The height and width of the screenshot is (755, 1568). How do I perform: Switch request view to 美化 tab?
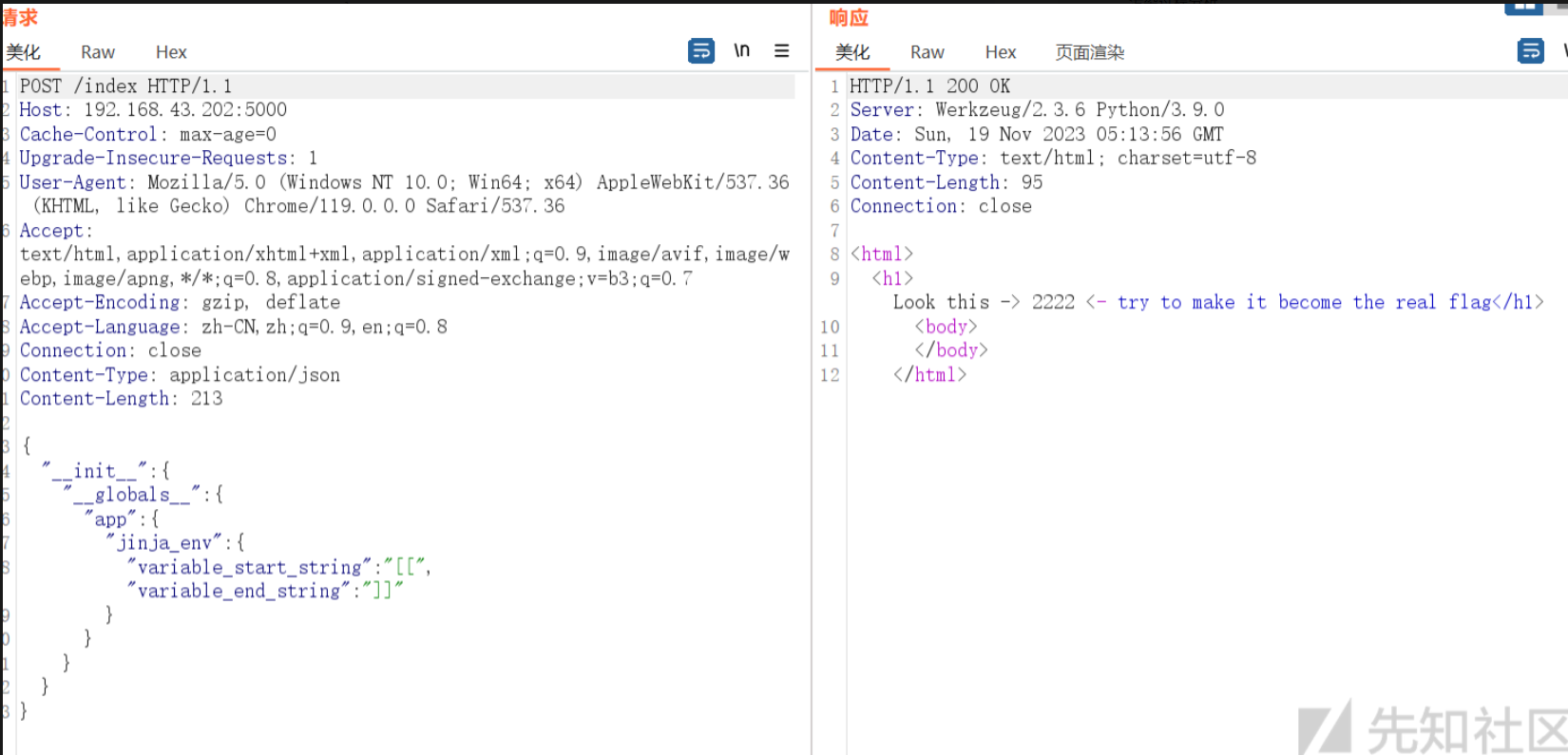(x=24, y=52)
